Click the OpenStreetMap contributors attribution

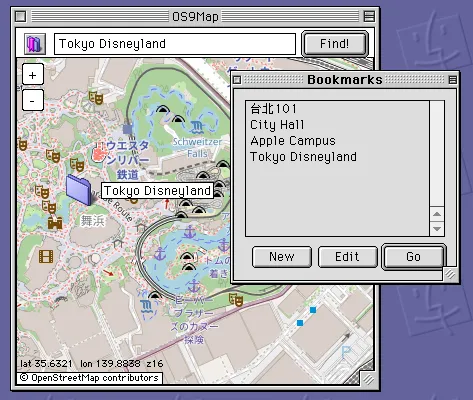coord(89,378)
